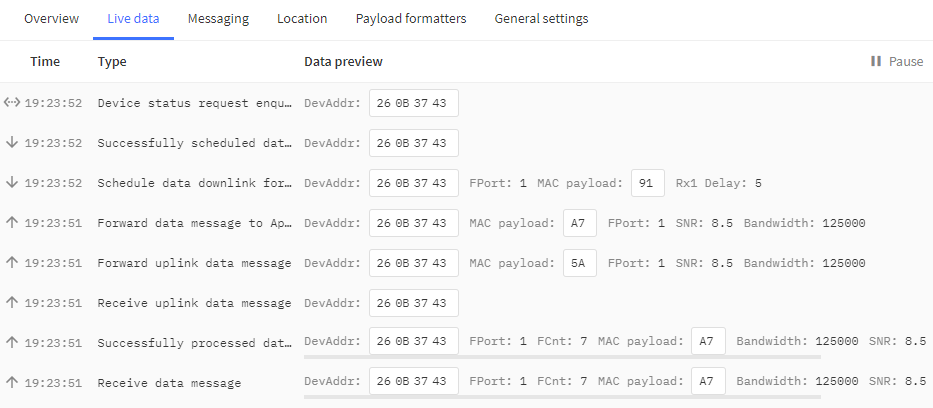
Task: Select the General settings tab
Action: tap(541, 19)
